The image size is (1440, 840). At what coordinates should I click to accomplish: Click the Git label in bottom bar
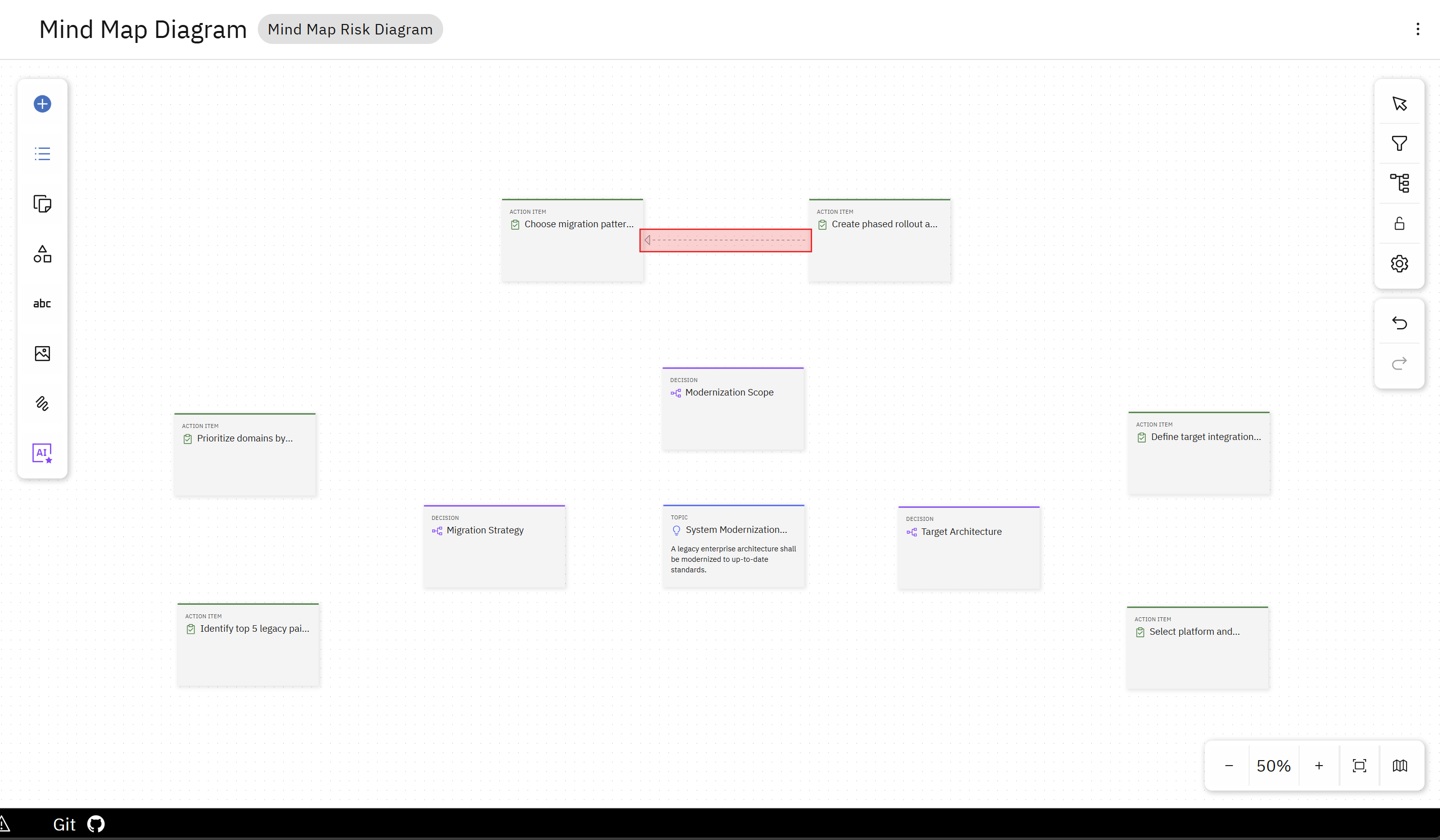[64, 824]
